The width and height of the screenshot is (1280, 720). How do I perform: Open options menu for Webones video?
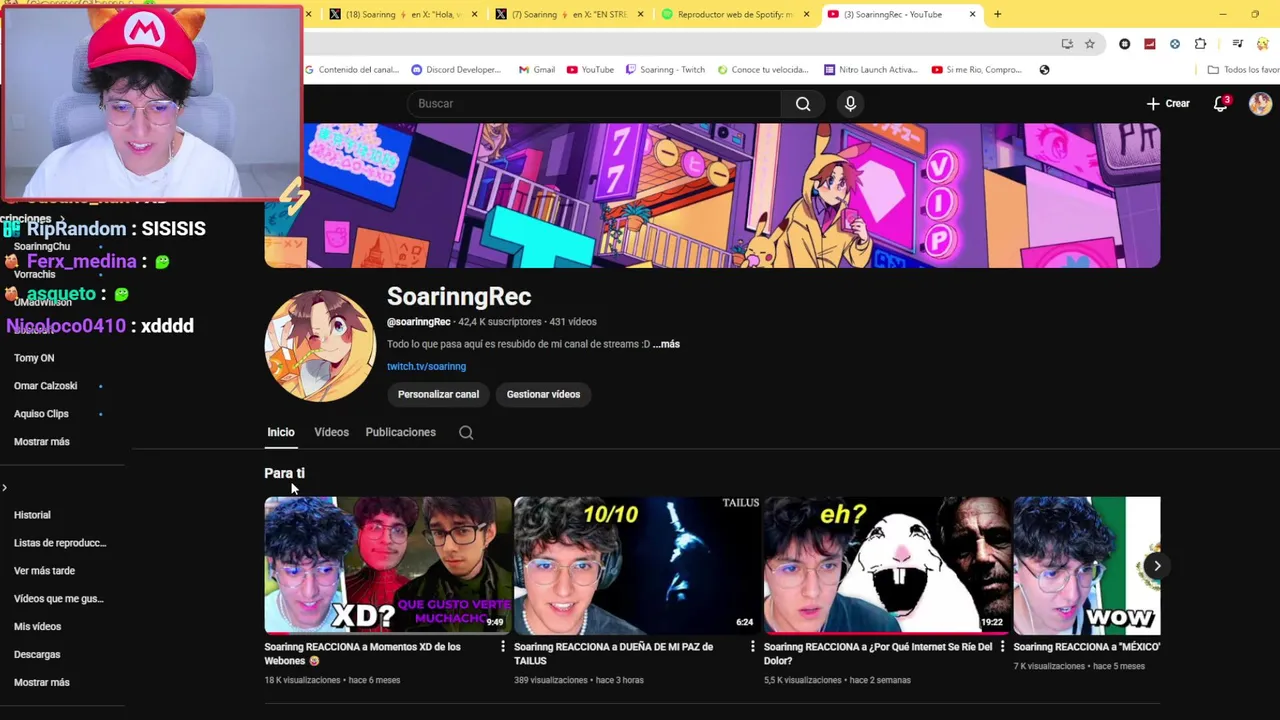(x=503, y=647)
